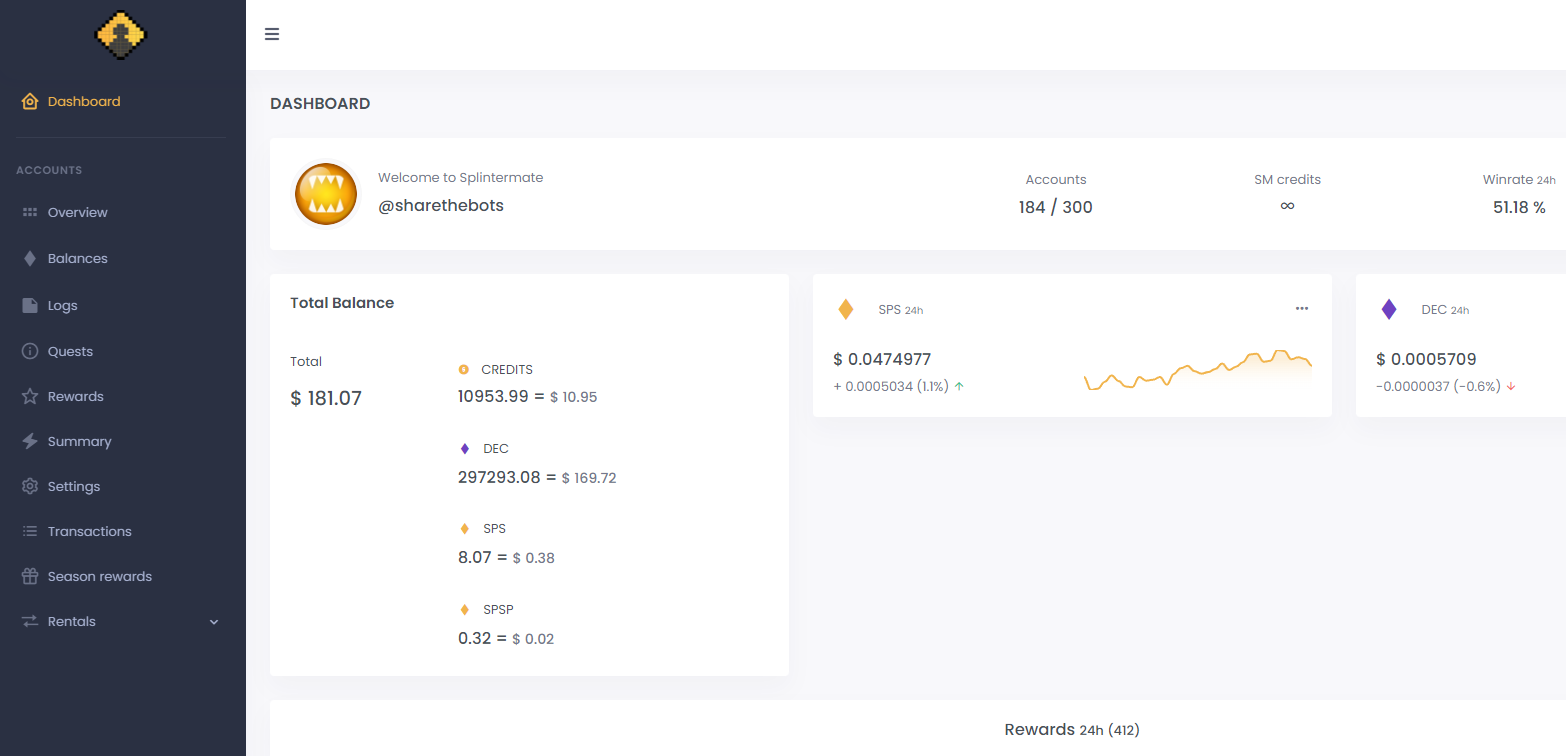The image size is (1566, 756).
Task: Click the hamburger menu icon
Action: (272, 34)
